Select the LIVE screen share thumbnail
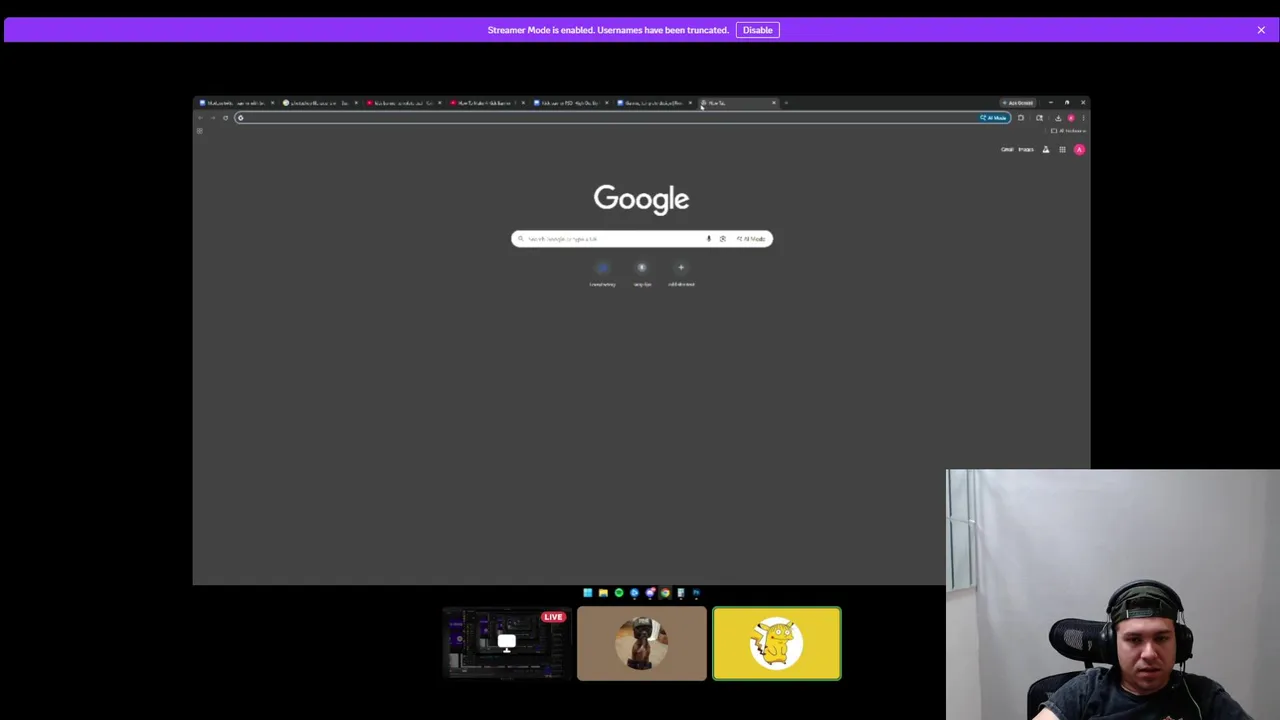Screen dimensions: 1280x720 507,643
